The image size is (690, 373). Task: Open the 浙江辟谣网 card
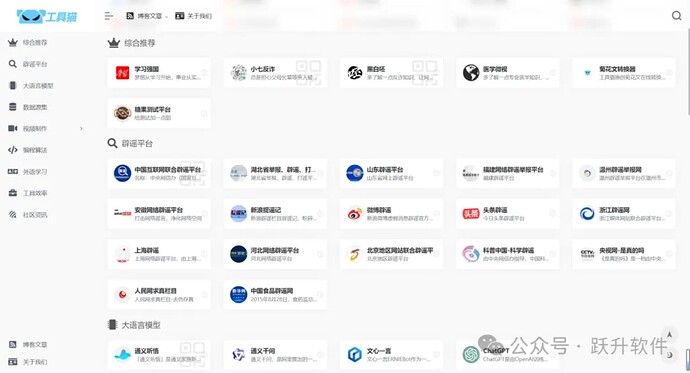624,214
